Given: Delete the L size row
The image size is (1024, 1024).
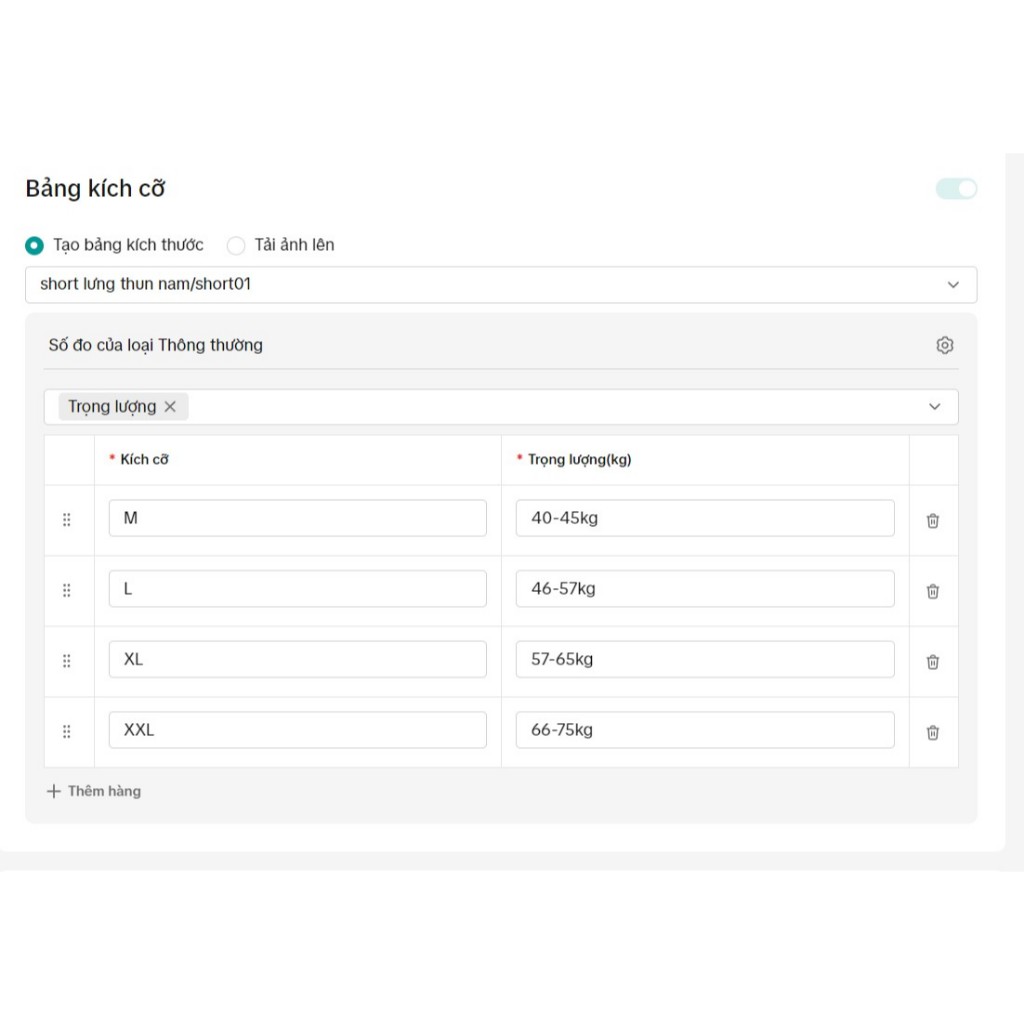Looking at the screenshot, I should click(932, 591).
